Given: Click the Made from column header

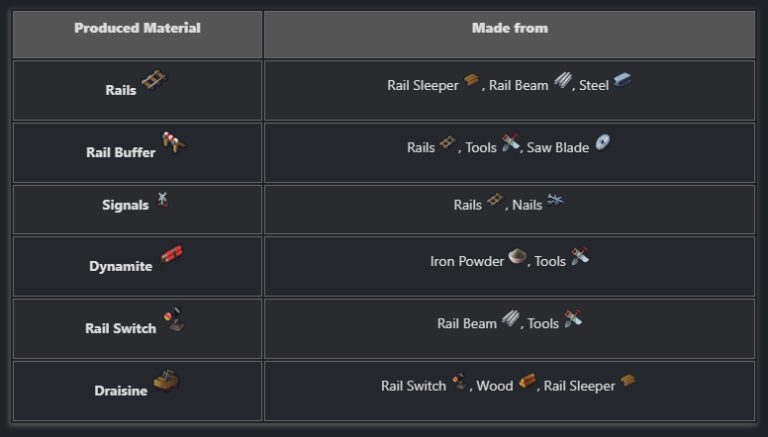Looking at the screenshot, I should (509, 28).
